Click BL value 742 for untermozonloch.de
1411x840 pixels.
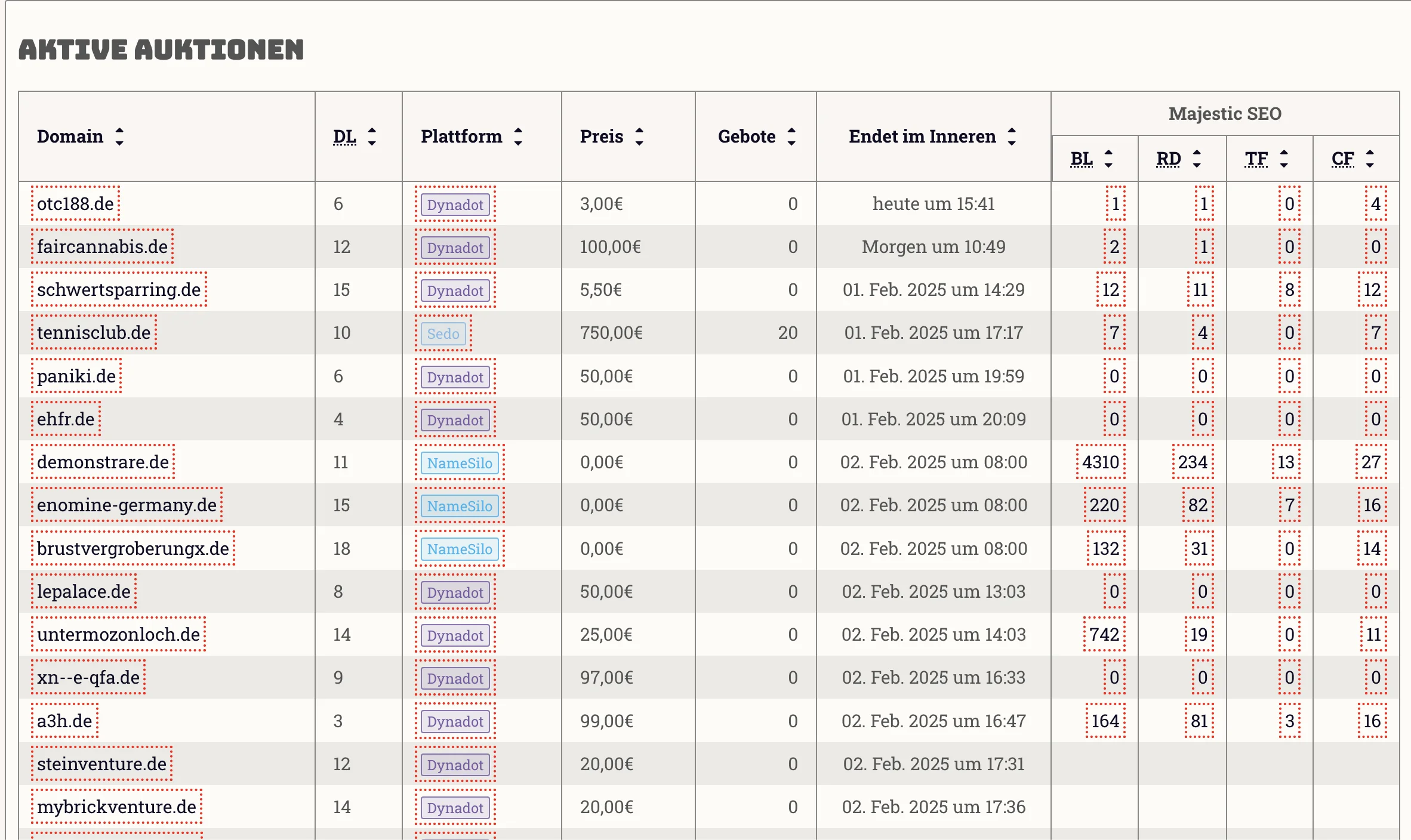(x=1104, y=634)
